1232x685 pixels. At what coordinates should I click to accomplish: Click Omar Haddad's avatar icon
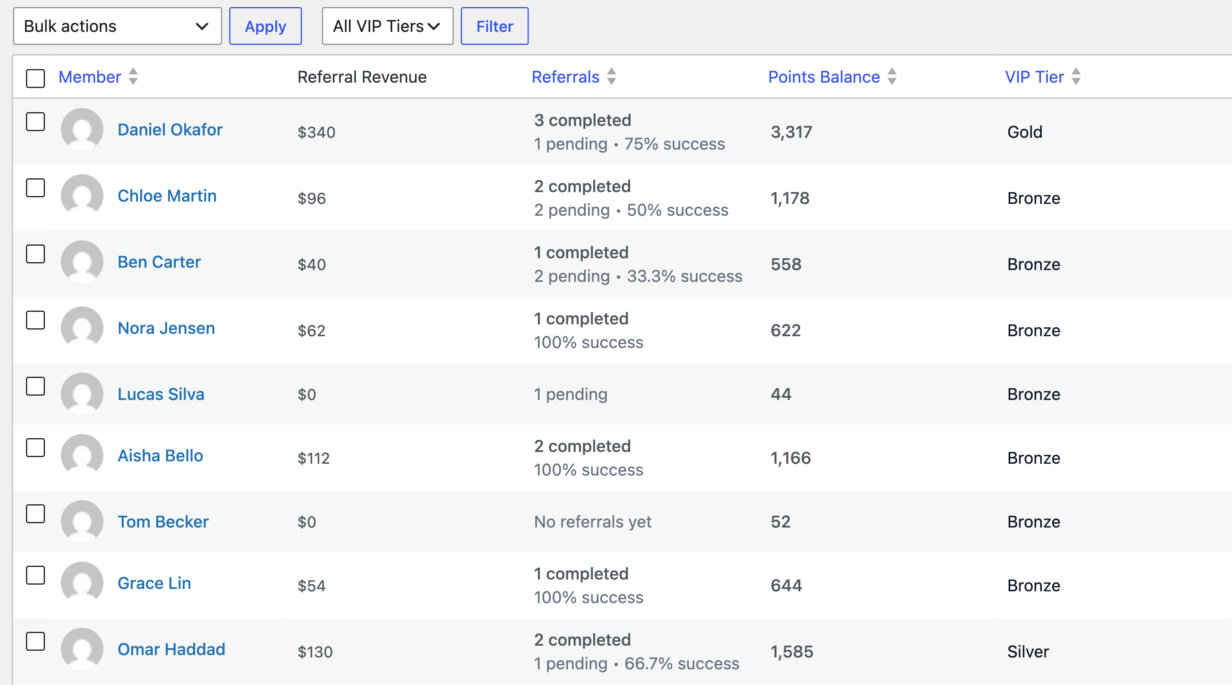coord(82,650)
